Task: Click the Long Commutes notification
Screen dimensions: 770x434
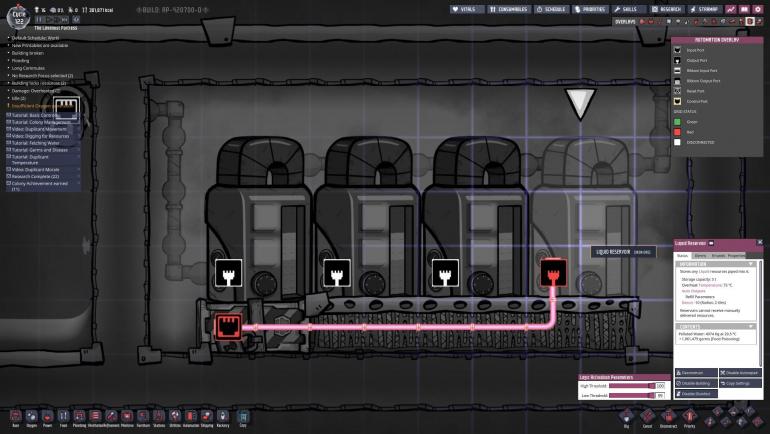Action: coord(28,68)
